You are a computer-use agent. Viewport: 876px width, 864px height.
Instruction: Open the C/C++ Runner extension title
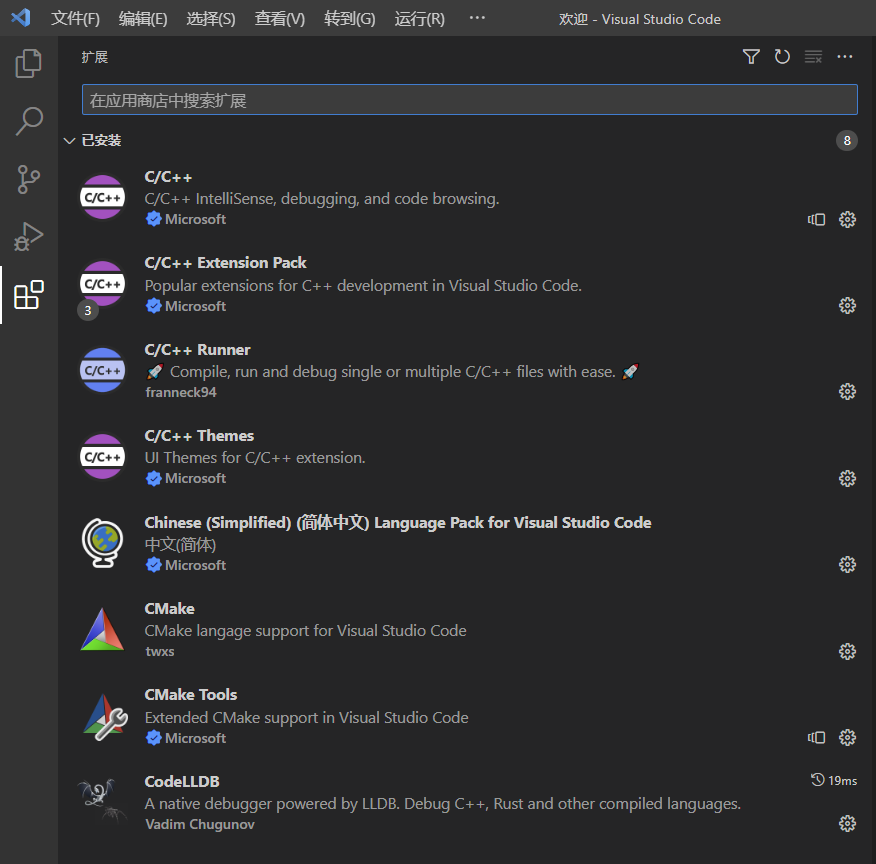pyautogui.click(x=197, y=350)
